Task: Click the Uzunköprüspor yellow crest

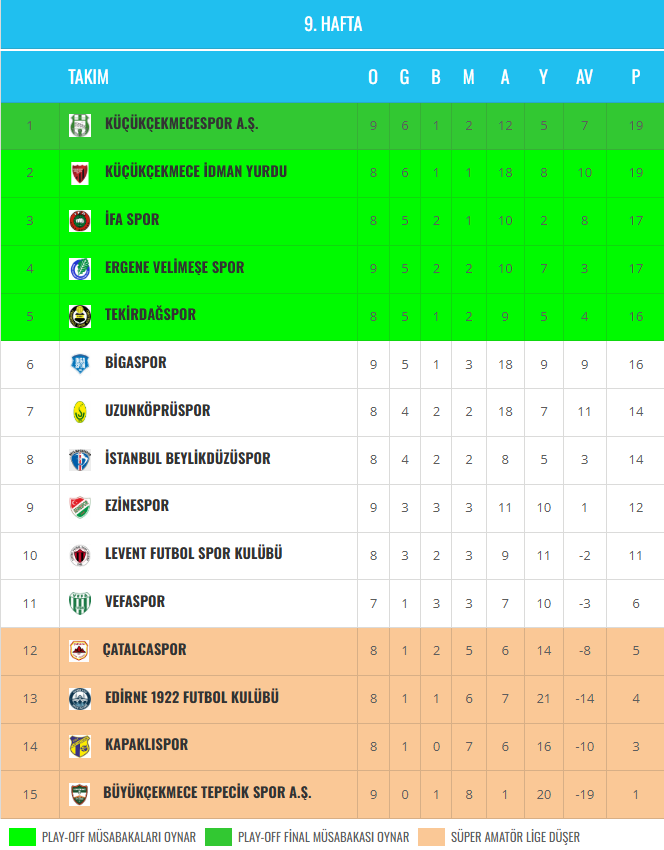Action: (80, 411)
